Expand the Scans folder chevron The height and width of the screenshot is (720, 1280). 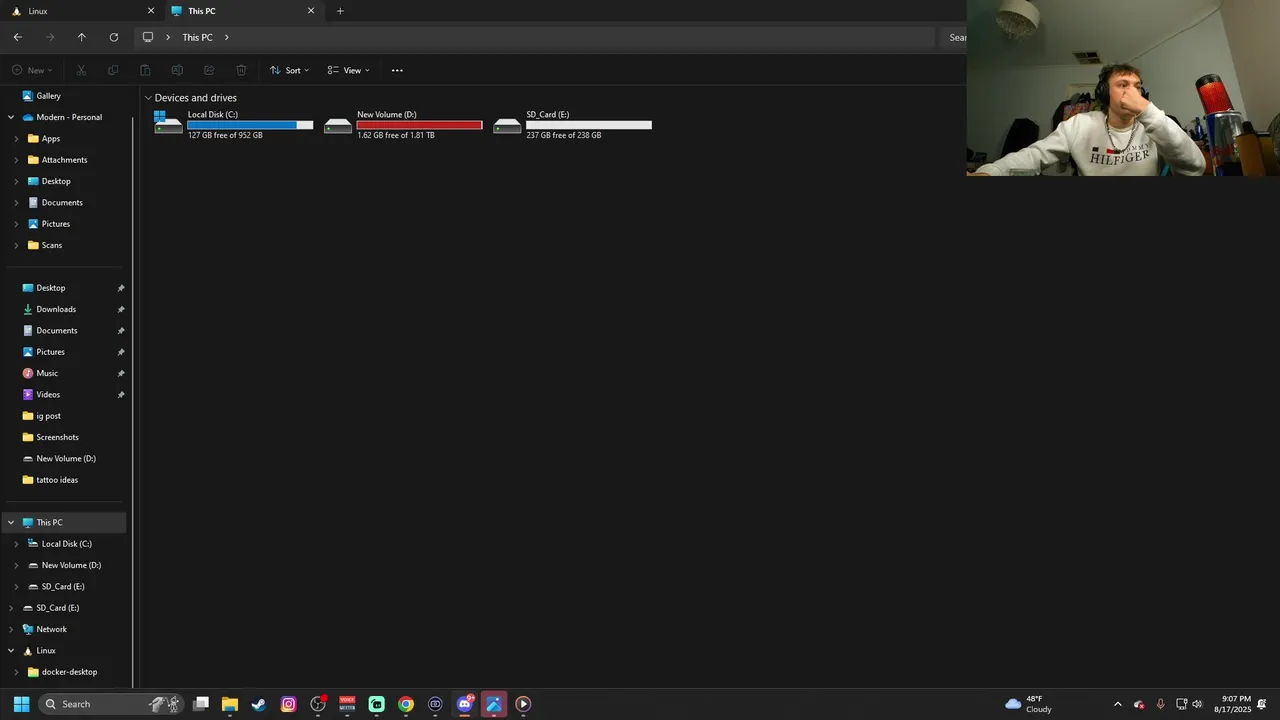[x=16, y=245]
